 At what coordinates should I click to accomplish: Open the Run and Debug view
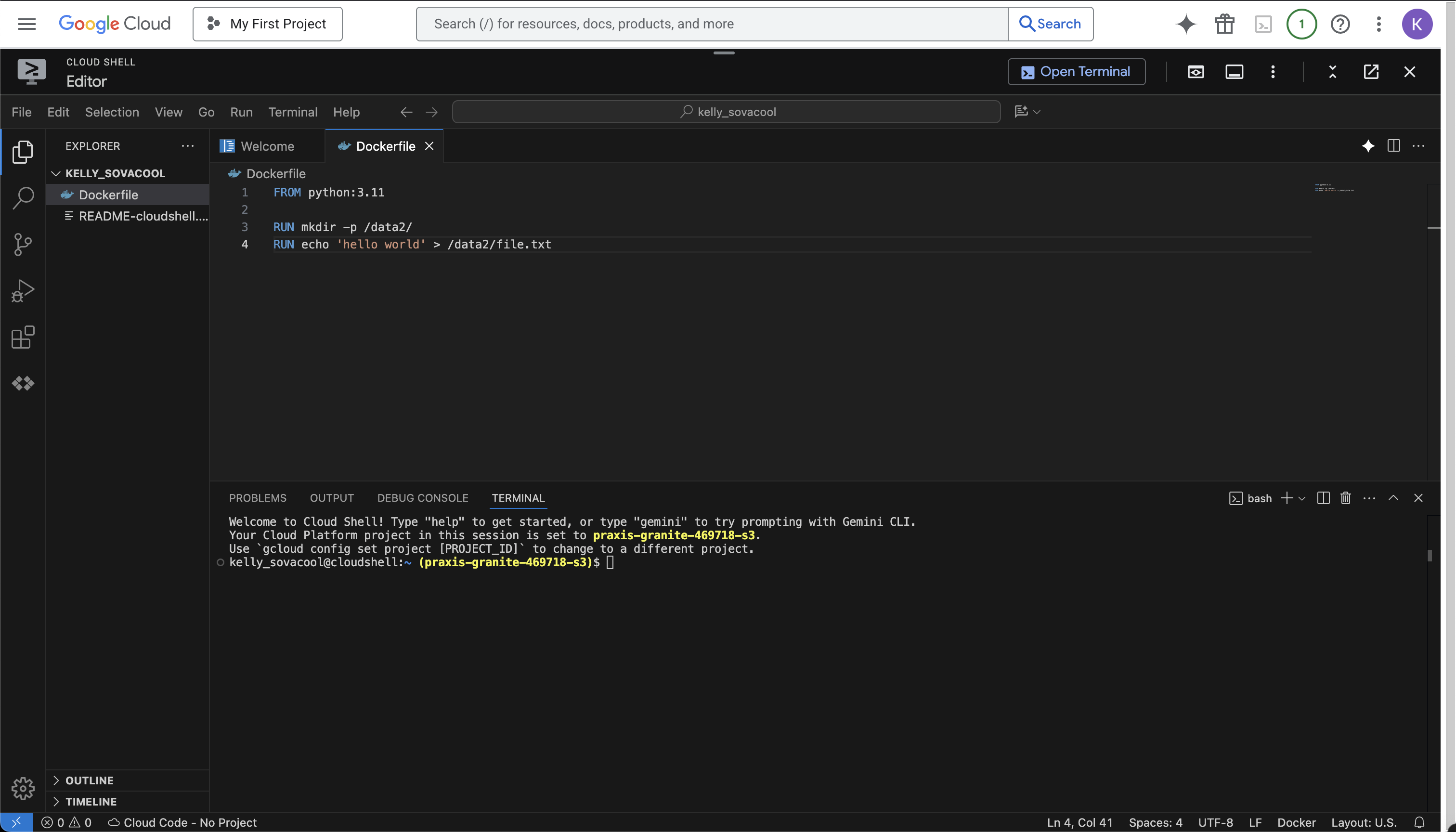[x=23, y=291]
